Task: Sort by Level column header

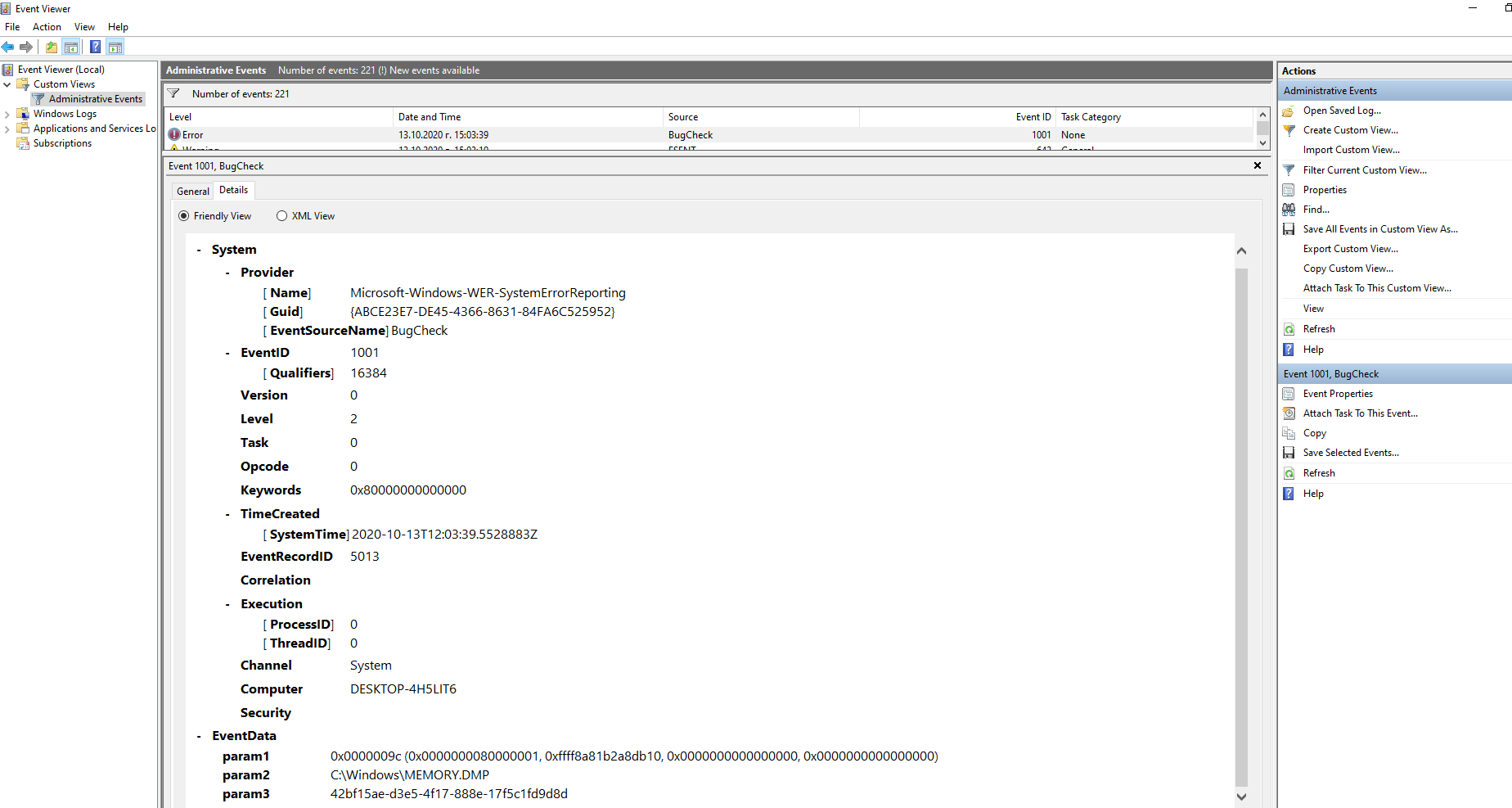Action: click(x=278, y=117)
